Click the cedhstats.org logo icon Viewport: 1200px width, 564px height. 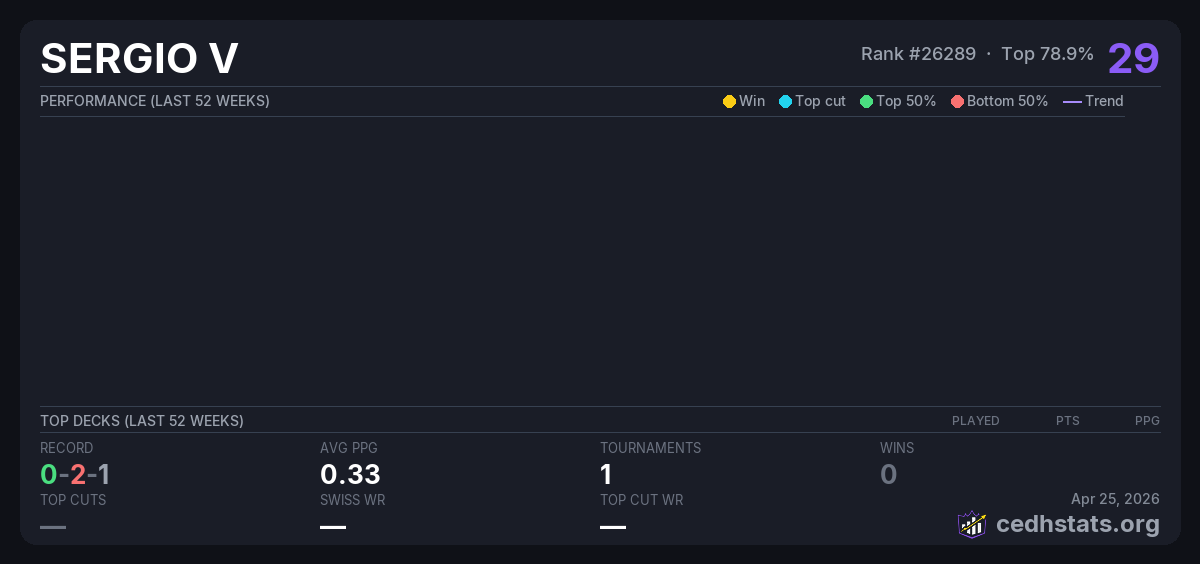click(972, 524)
